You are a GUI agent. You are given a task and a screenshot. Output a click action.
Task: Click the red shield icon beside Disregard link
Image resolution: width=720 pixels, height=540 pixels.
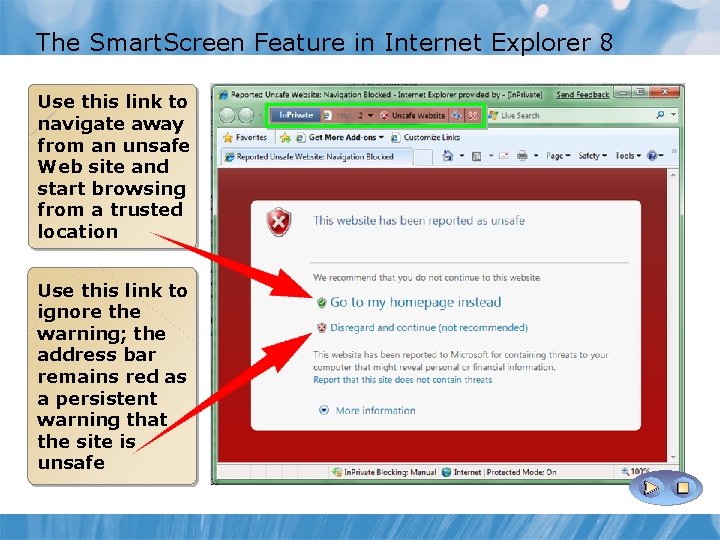(321, 327)
